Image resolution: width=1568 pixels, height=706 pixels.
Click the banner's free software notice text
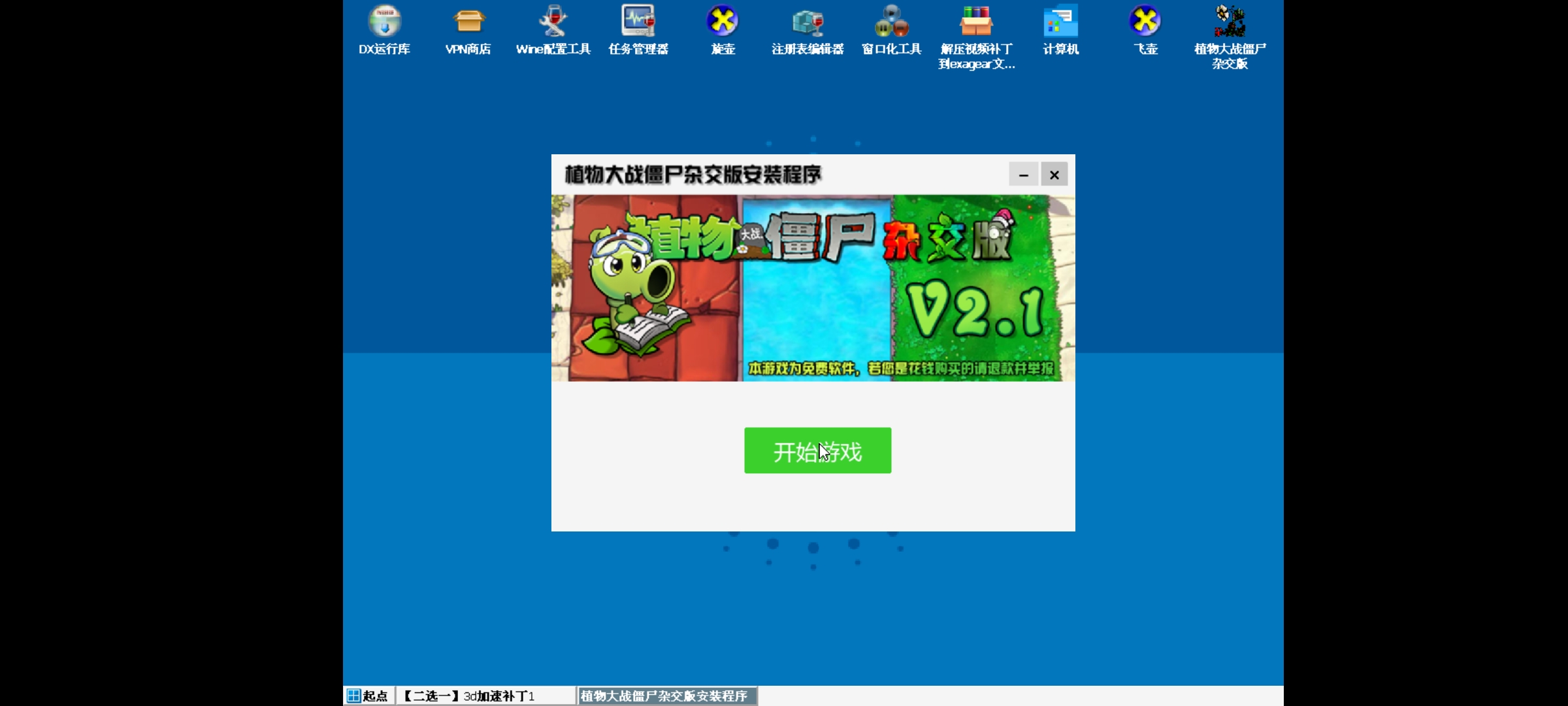point(900,369)
